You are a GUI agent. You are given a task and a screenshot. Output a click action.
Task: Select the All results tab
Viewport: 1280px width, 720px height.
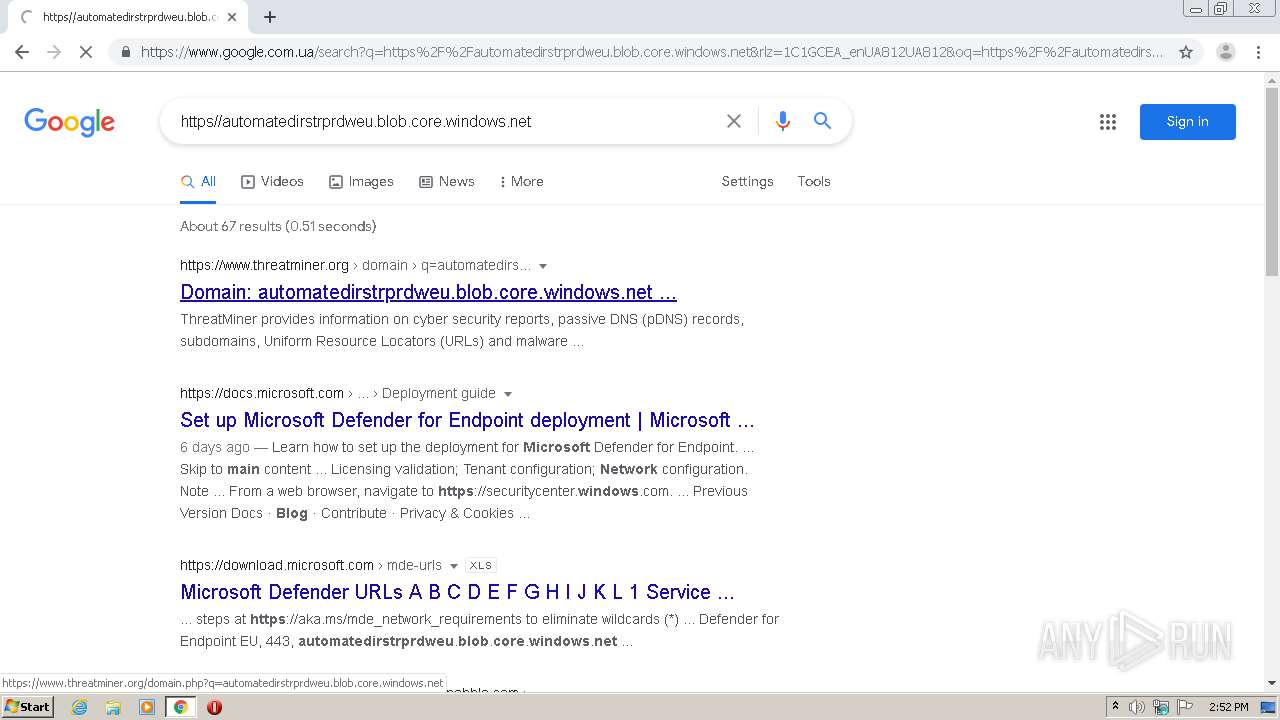[x=198, y=182]
